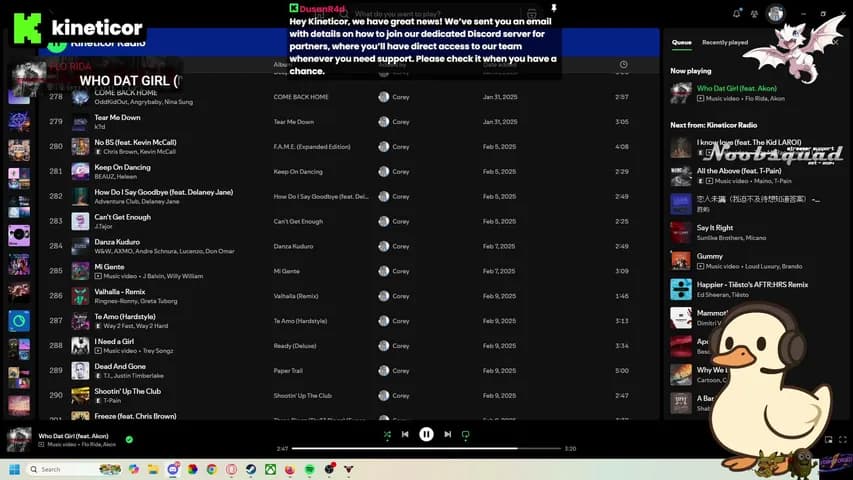Pause the currently playing song

pos(426,434)
